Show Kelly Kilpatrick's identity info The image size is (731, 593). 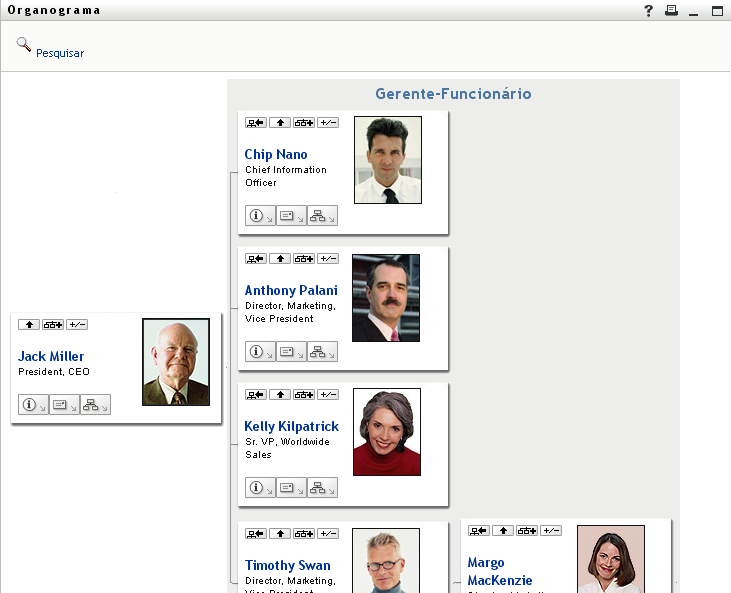click(260, 488)
